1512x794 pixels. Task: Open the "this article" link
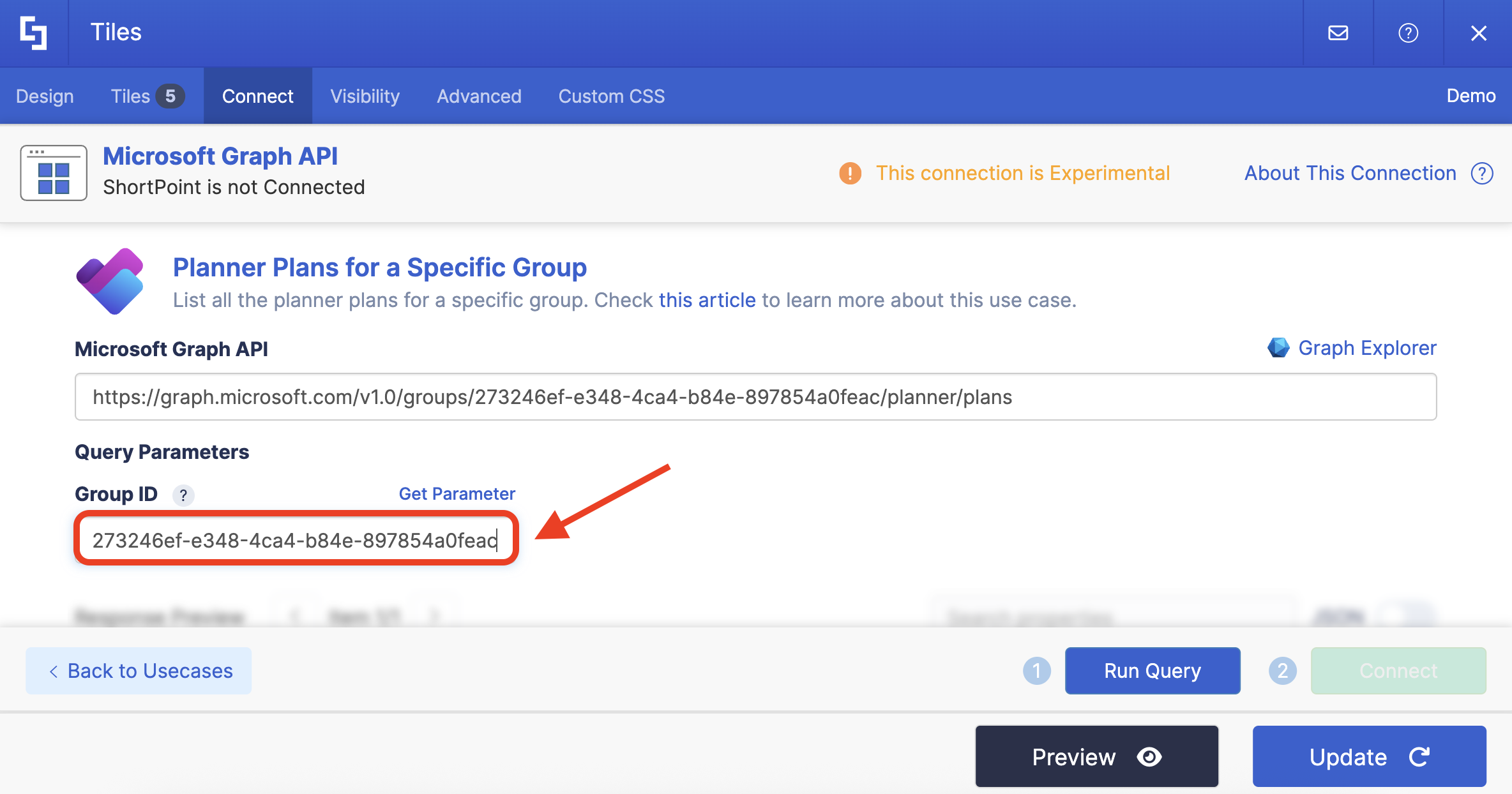[x=706, y=300]
